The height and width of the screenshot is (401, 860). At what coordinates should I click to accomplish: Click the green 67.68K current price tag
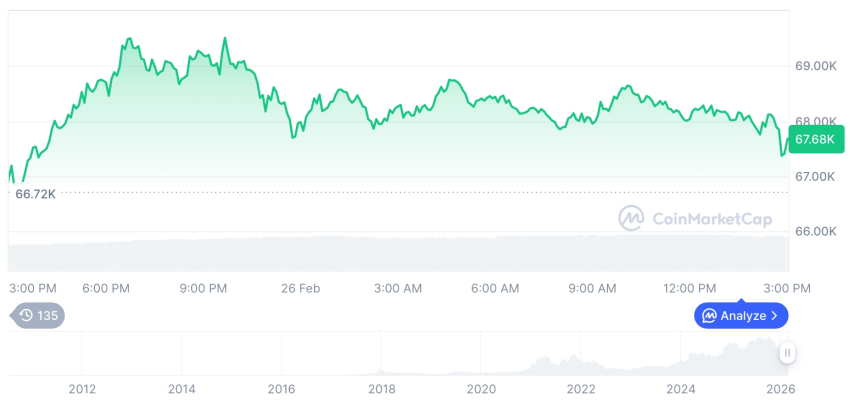click(x=816, y=140)
